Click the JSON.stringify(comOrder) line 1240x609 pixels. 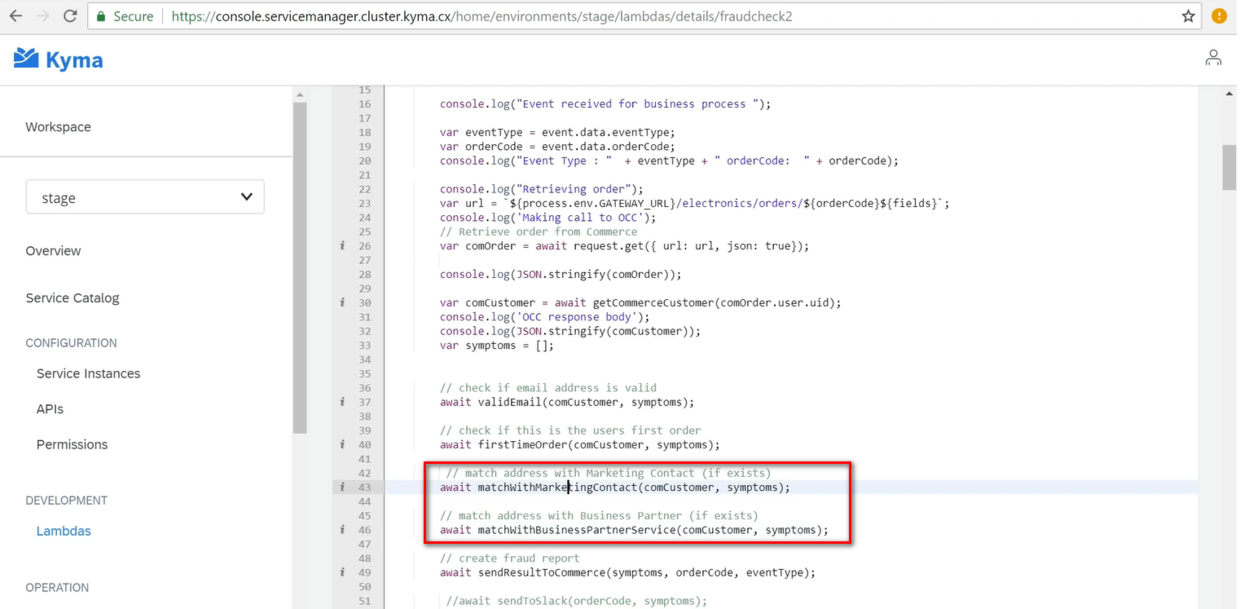pos(560,274)
